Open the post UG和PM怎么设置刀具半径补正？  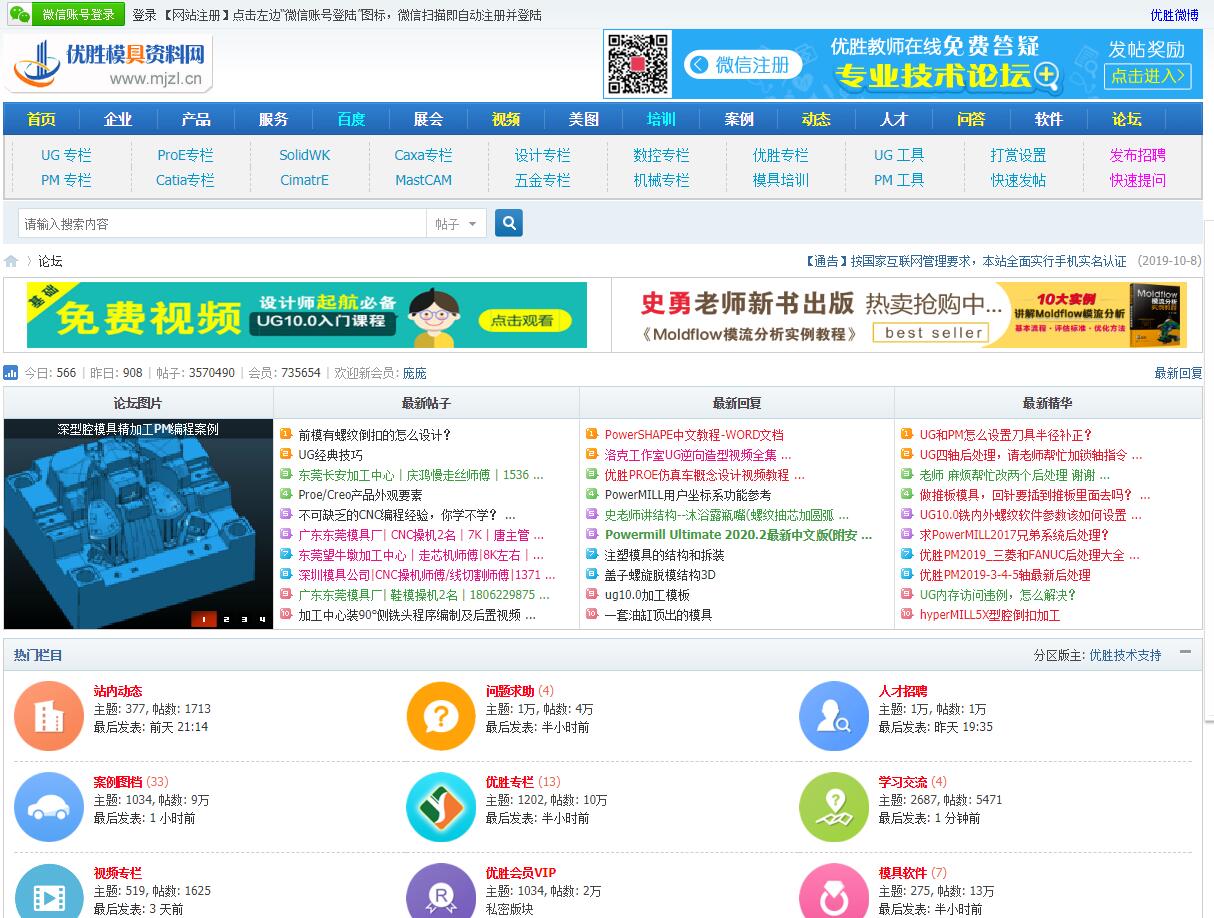click(1006, 435)
